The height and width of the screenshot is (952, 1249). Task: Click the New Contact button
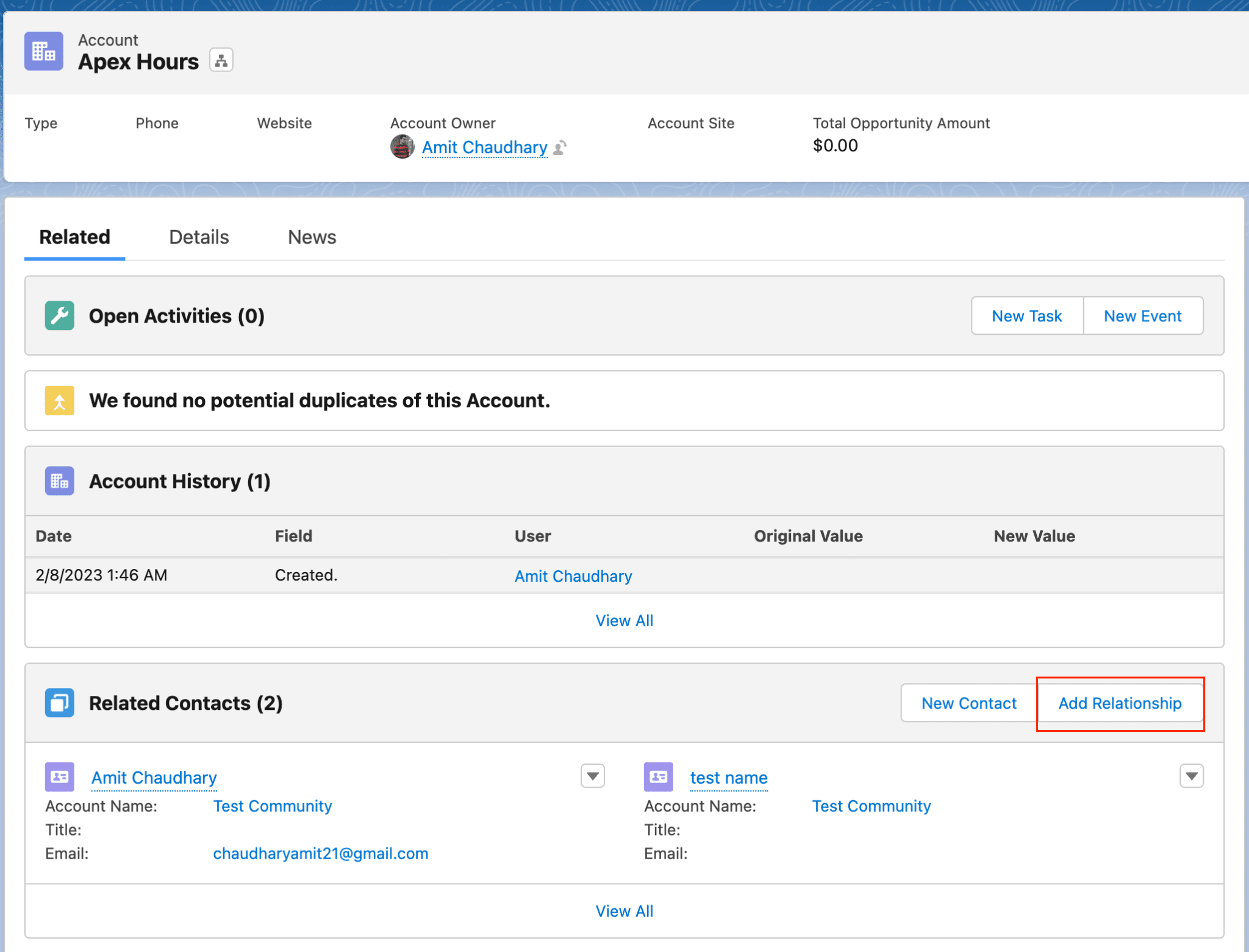click(x=968, y=703)
